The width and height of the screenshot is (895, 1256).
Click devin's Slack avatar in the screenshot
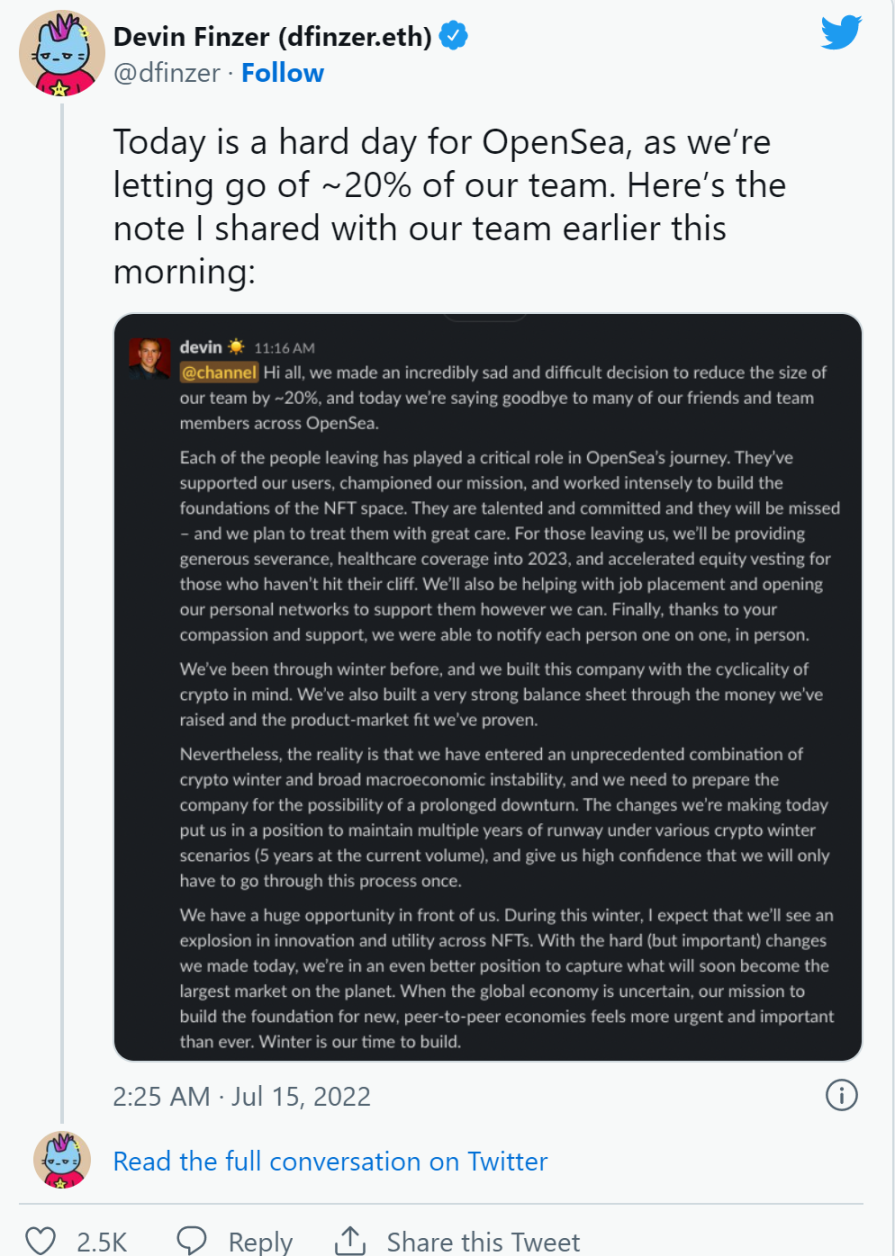tap(149, 358)
